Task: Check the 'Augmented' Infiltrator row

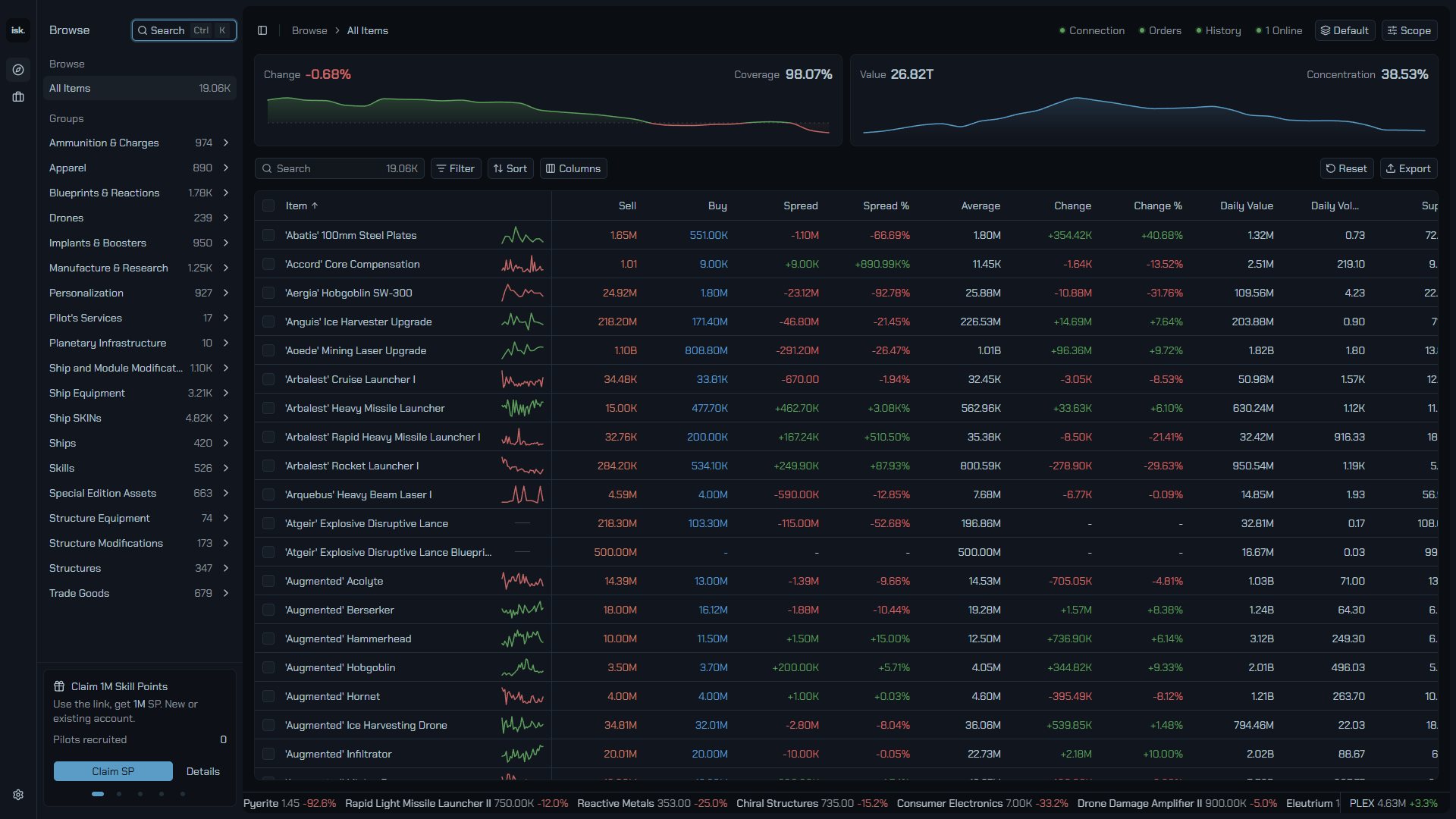Action: 268,754
